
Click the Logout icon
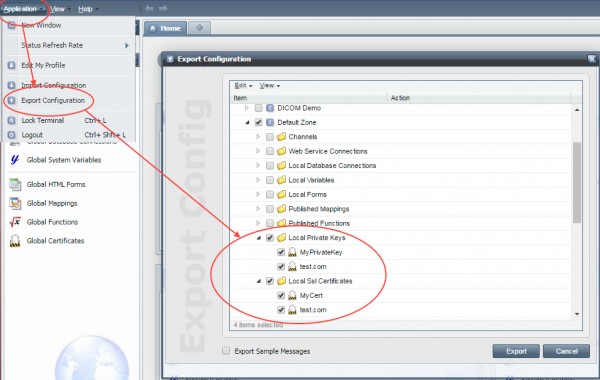(11, 135)
